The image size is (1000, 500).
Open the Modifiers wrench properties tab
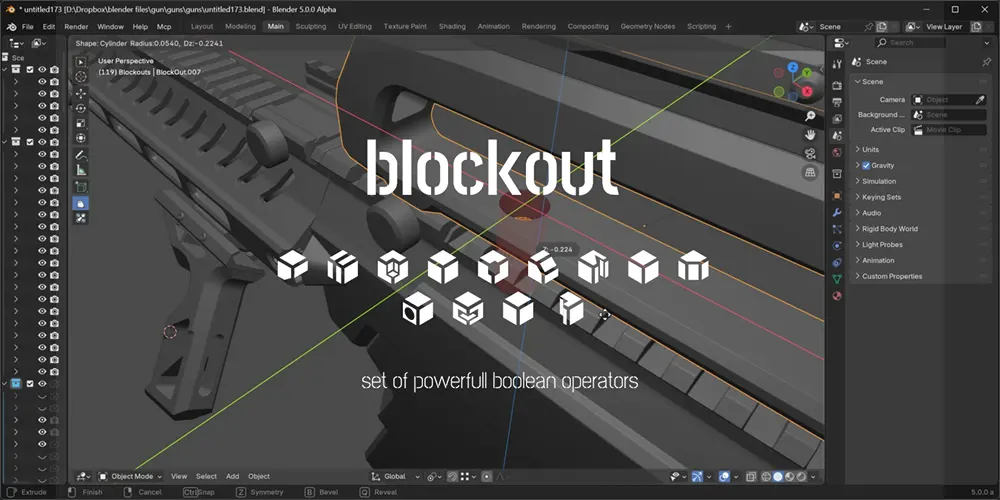click(x=837, y=212)
